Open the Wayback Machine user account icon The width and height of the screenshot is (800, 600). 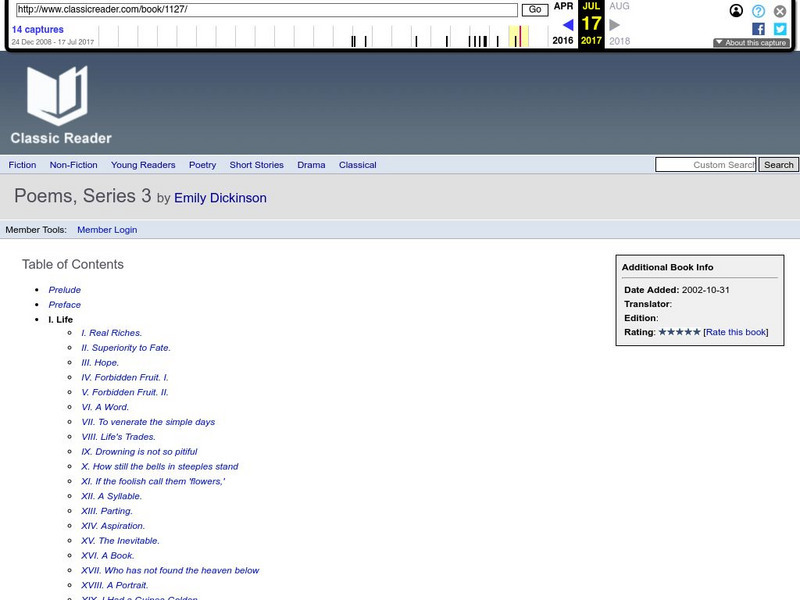(x=736, y=11)
